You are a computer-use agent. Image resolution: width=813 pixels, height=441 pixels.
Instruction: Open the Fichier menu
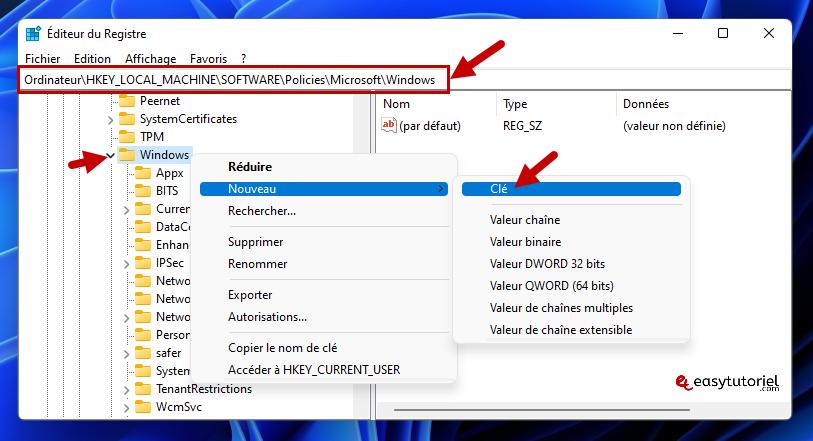pyautogui.click(x=43, y=59)
